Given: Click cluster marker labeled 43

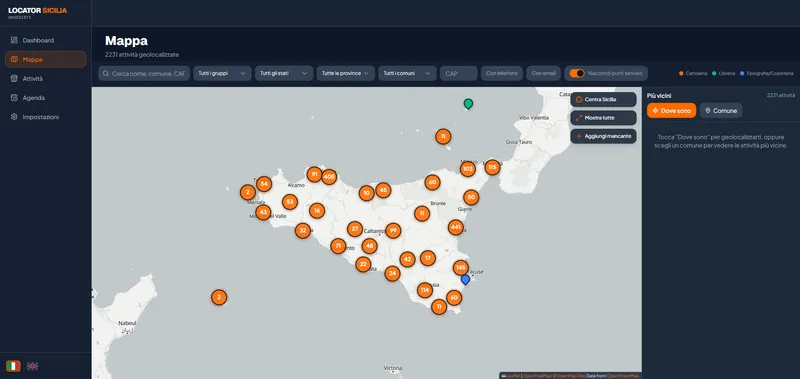Looking at the screenshot, I should 263,212.
